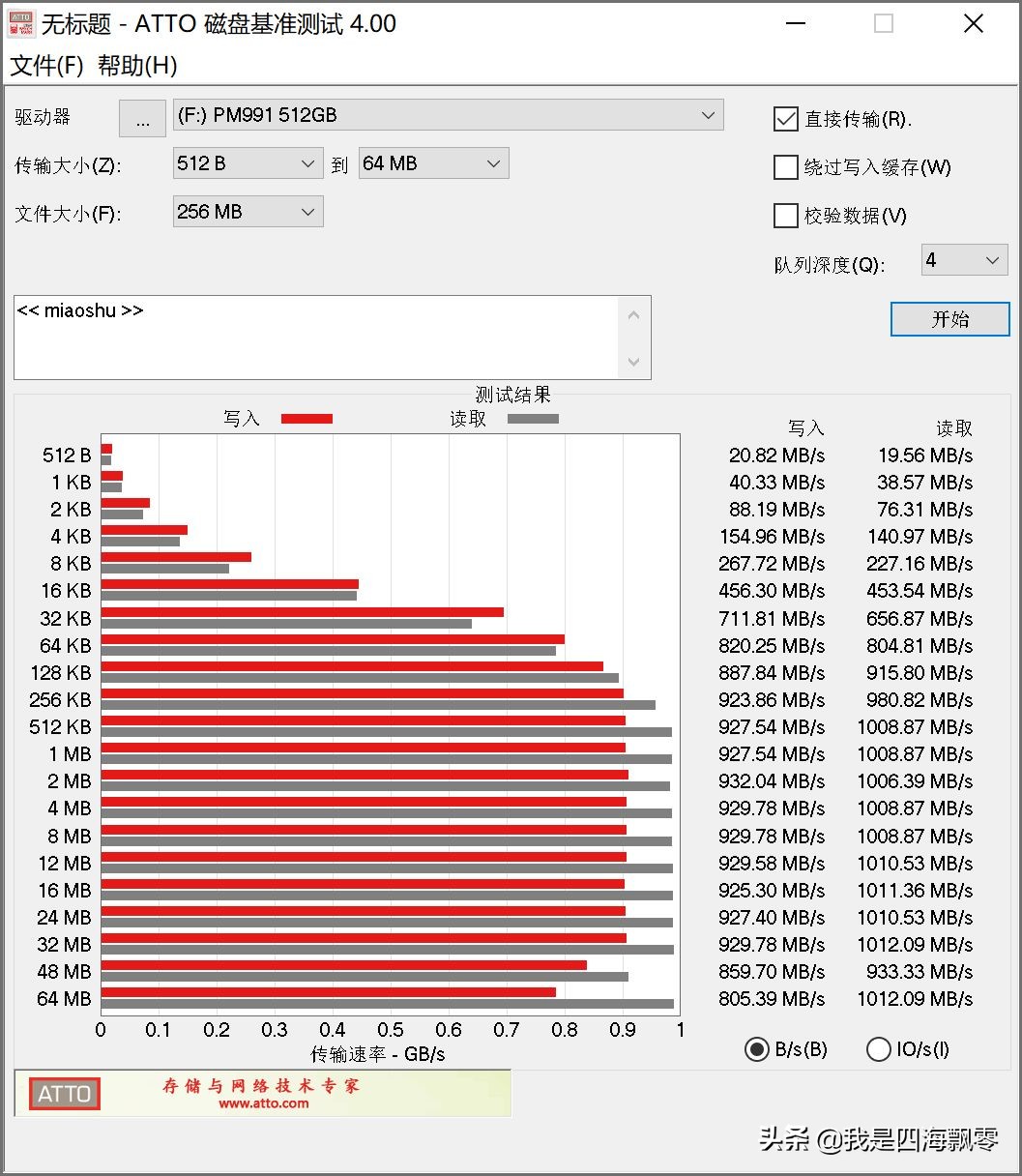The height and width of the screenshot is (1176, 1022).
Task: Click the description box scroll down arrow
Action: pyautogui.click(x=634, y=362)
